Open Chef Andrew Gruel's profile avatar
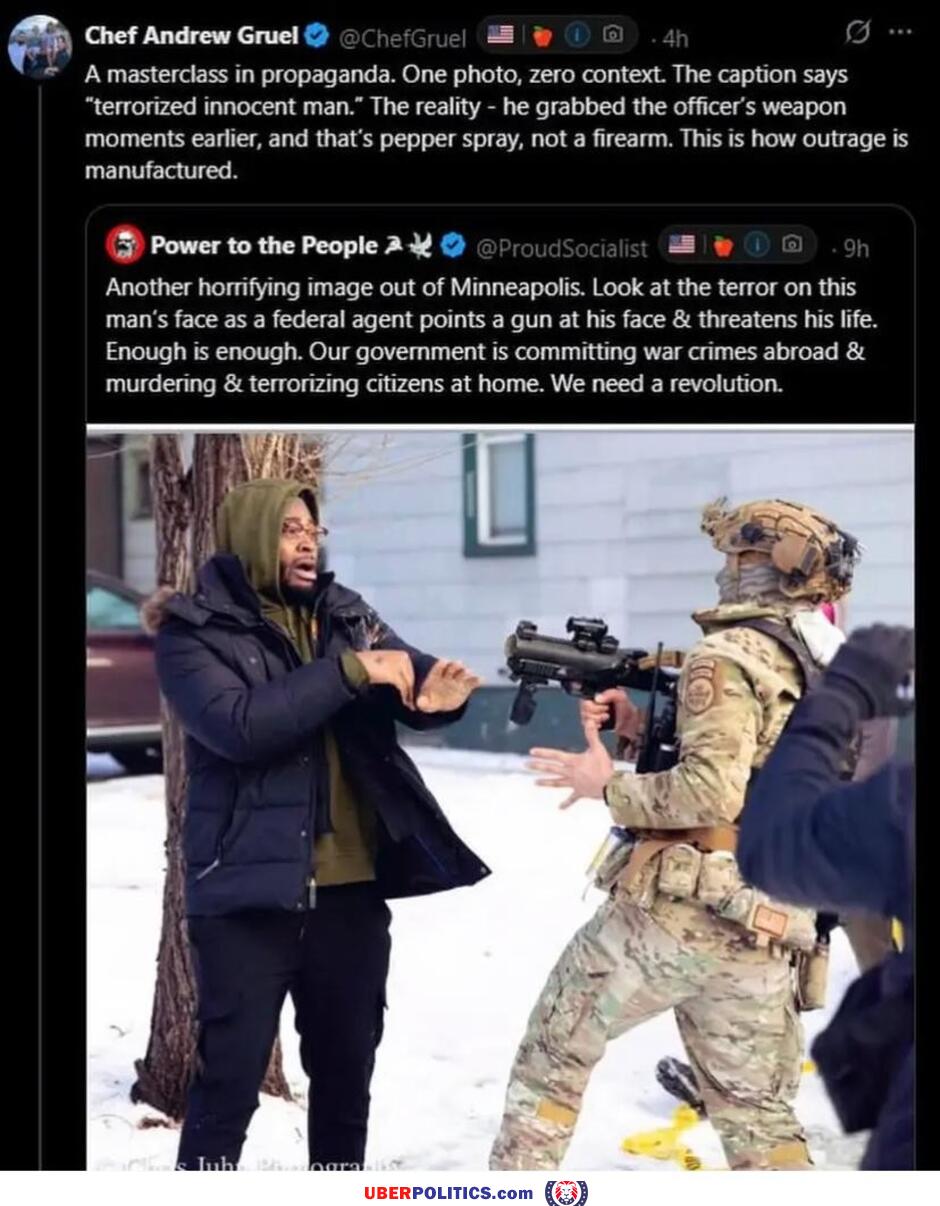 pos(40,47)
